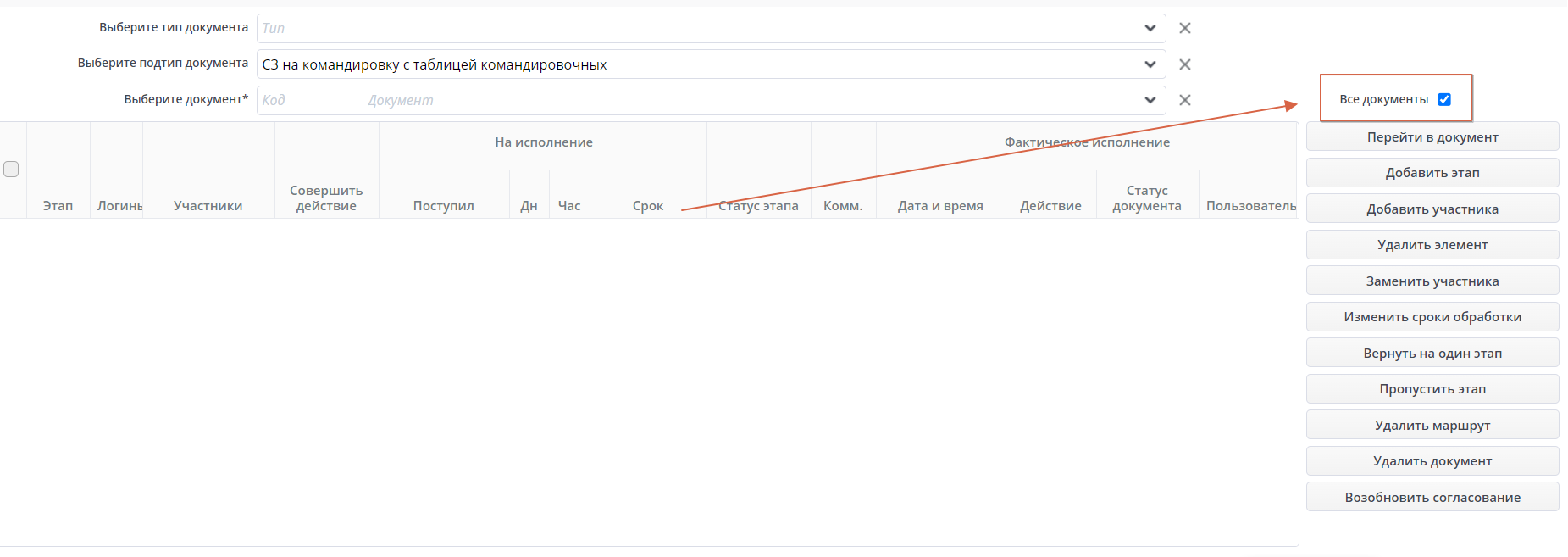Clear the document subtype selection with its X icon

click(x=1185, y=64)
